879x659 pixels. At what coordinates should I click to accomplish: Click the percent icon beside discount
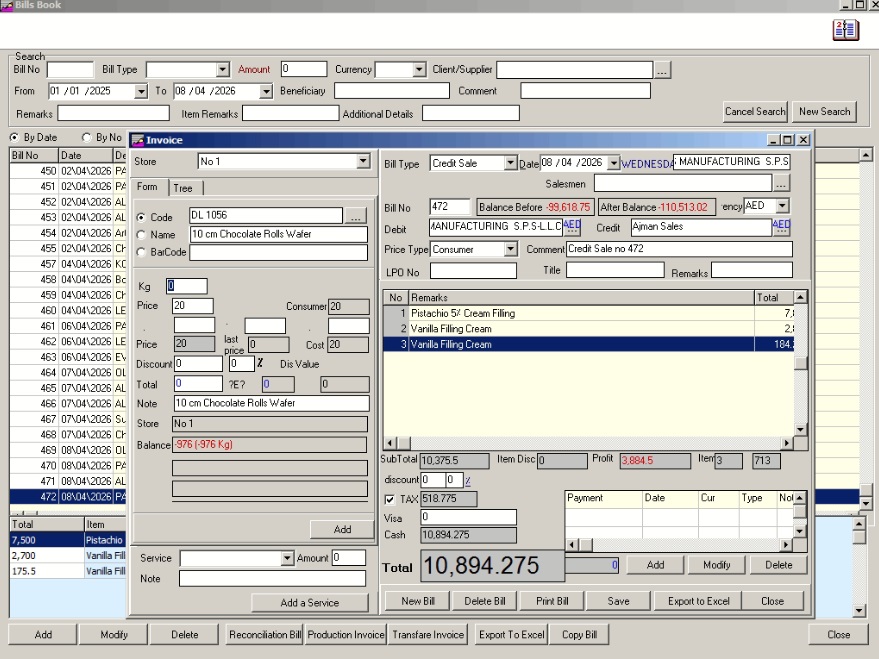(x=466, y=481)
